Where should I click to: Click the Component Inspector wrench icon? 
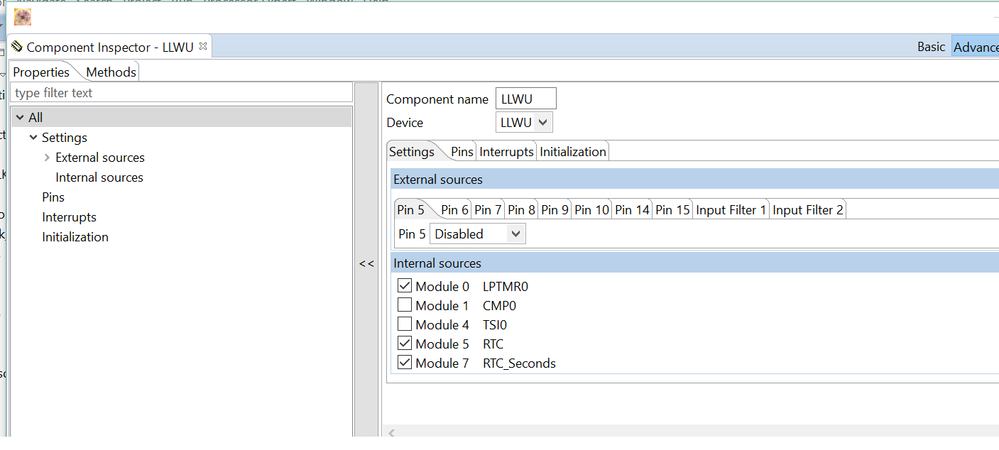[x=17, y=47]
